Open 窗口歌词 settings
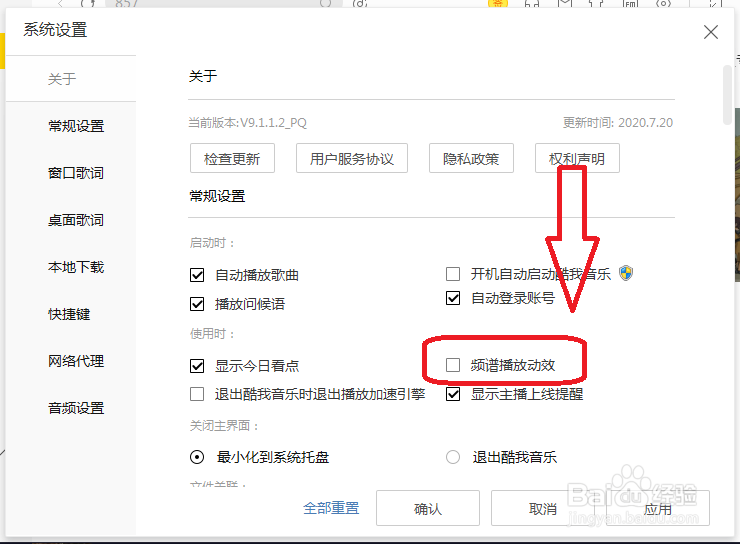Image resolution: width=740 pixels, height=544 pixels. point(76,173)
